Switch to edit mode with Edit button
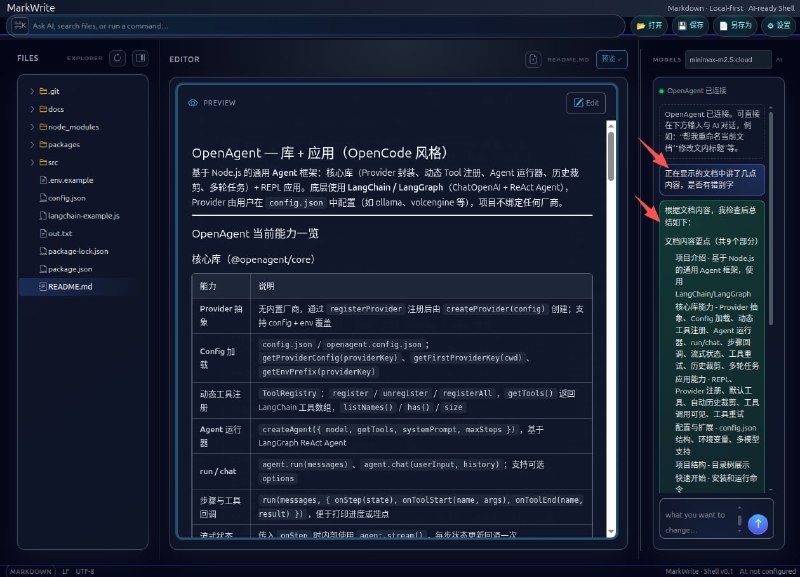Screen dimensions: 800x577 pyautogui.click(x=586, y=103)
